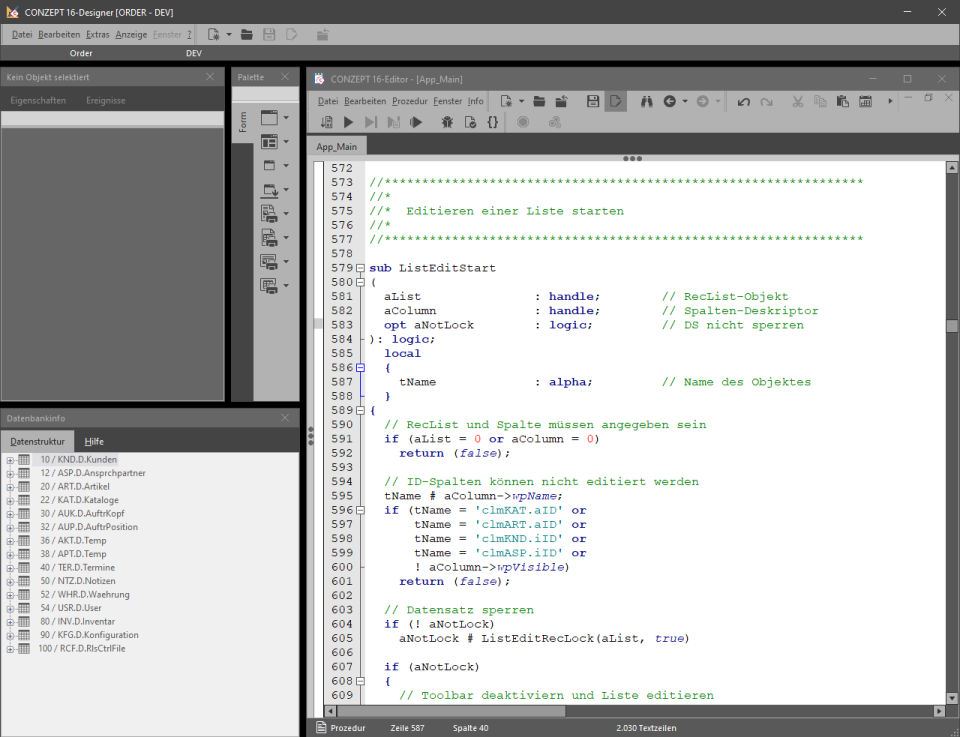
Task: Click the folder-with-arrow icon in editor toolbar
Action: [561, 101]
